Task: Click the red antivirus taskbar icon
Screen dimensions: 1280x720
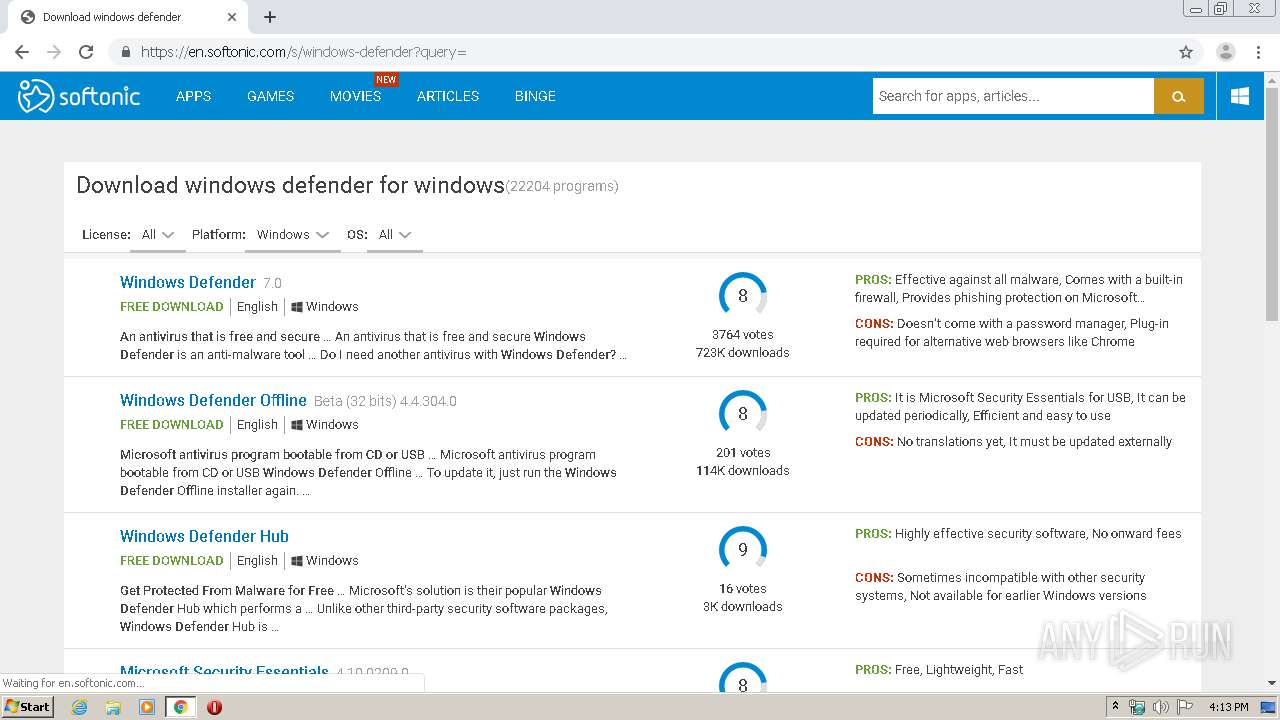Action: (x=214, y=707)
